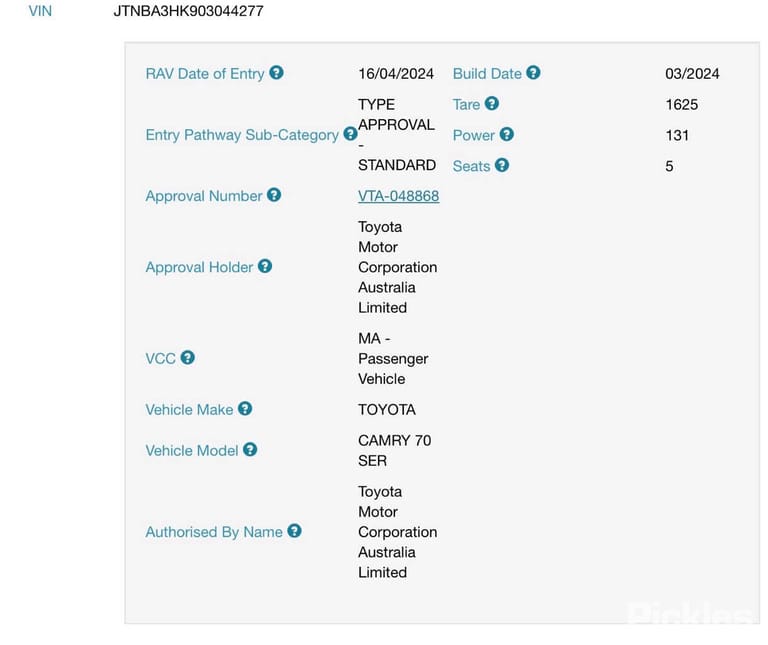Screen dimensions: 768x645
Task: Click help icon beside Approval Number
Action: pos(274,195)
